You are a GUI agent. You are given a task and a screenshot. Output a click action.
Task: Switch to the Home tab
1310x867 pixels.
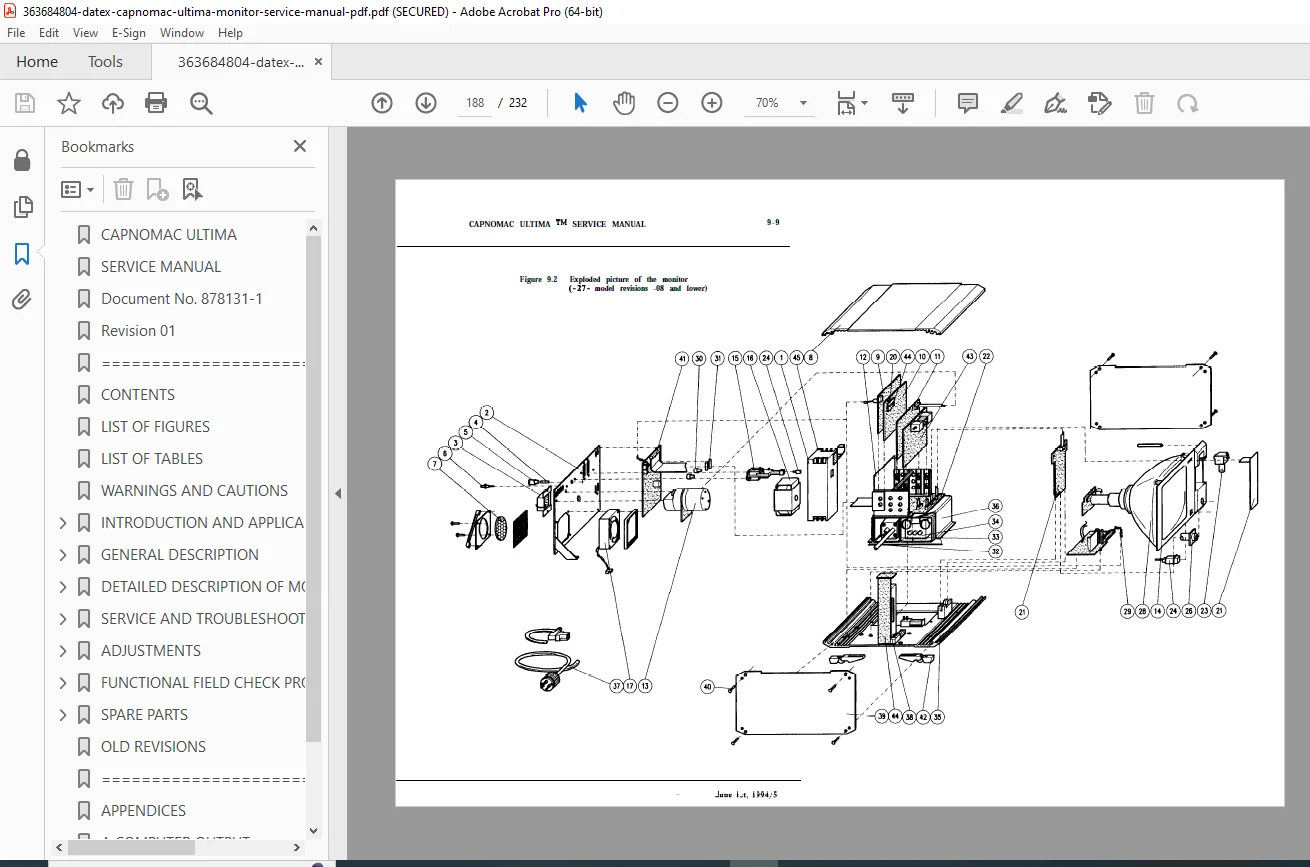37,62
